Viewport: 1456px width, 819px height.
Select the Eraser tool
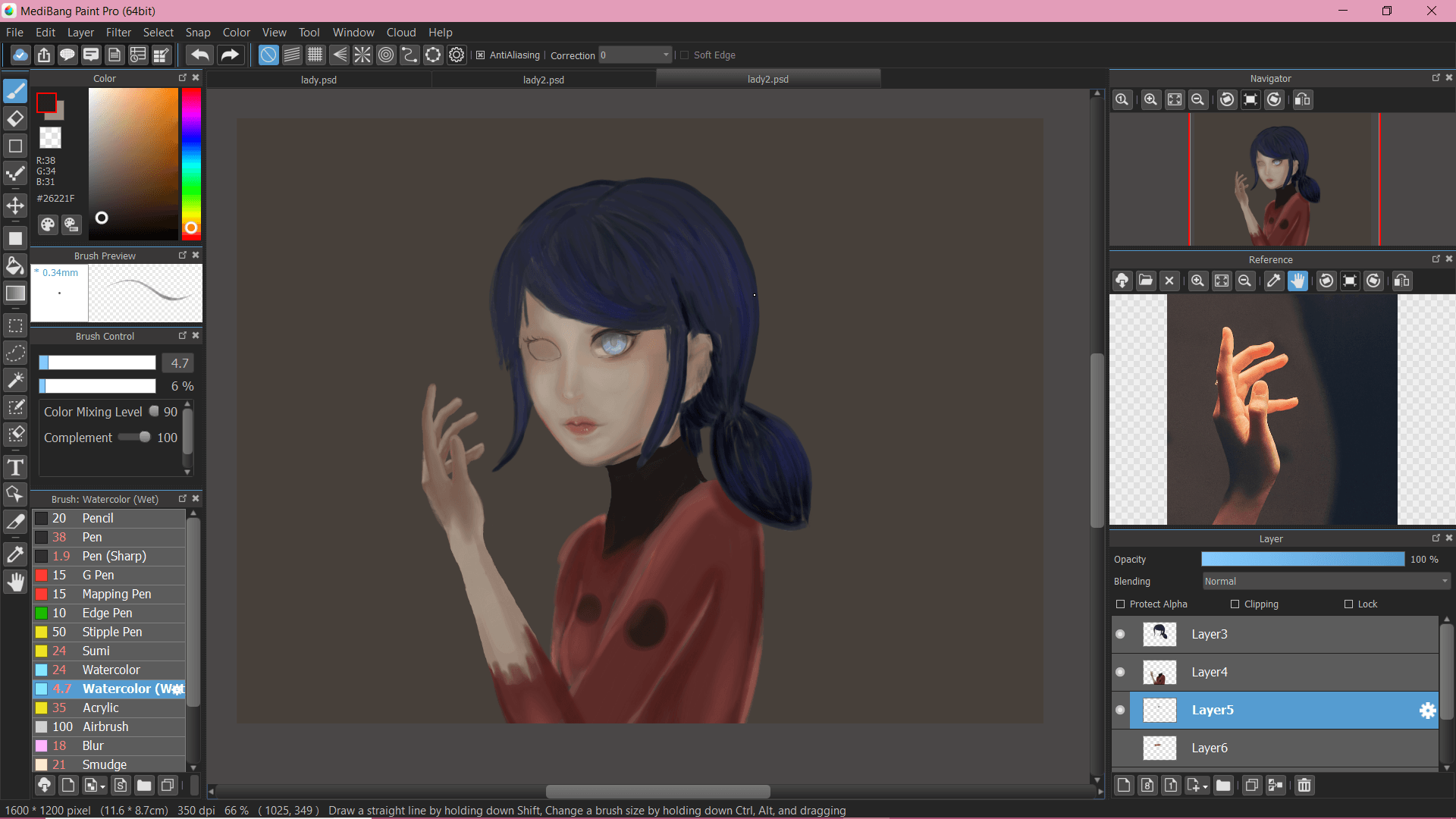tap(15, 118)
